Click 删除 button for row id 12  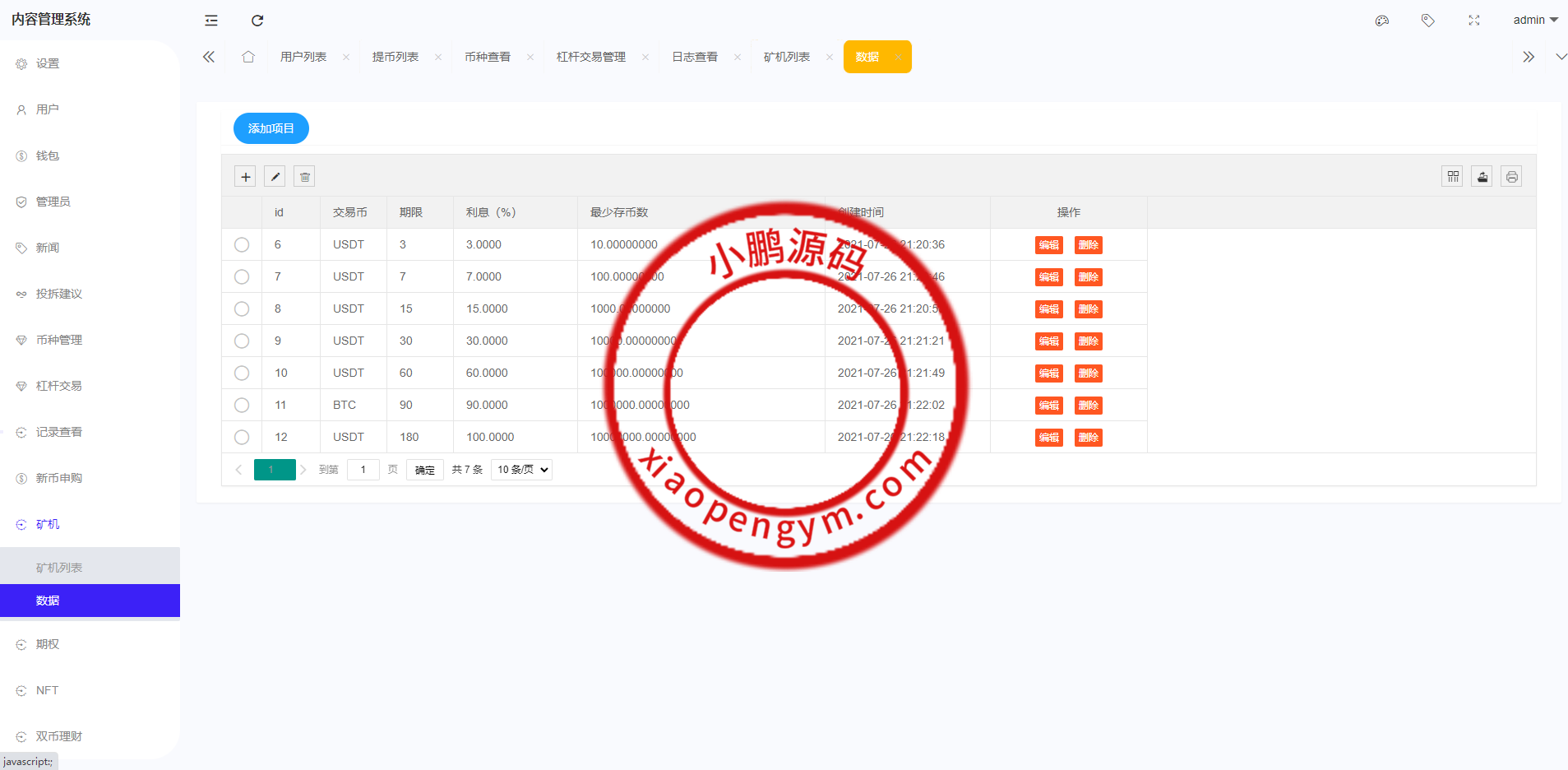tap(1088, 438)
